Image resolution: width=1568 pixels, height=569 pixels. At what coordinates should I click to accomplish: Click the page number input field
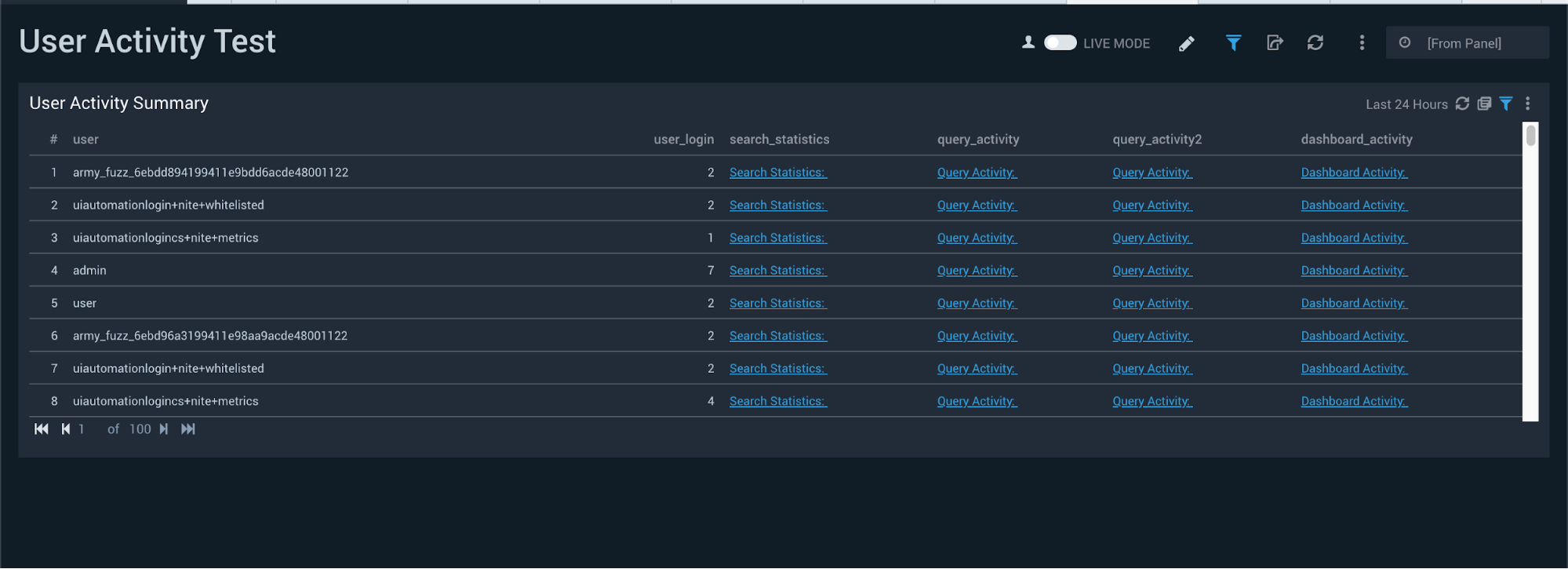(x=88, y=429)
